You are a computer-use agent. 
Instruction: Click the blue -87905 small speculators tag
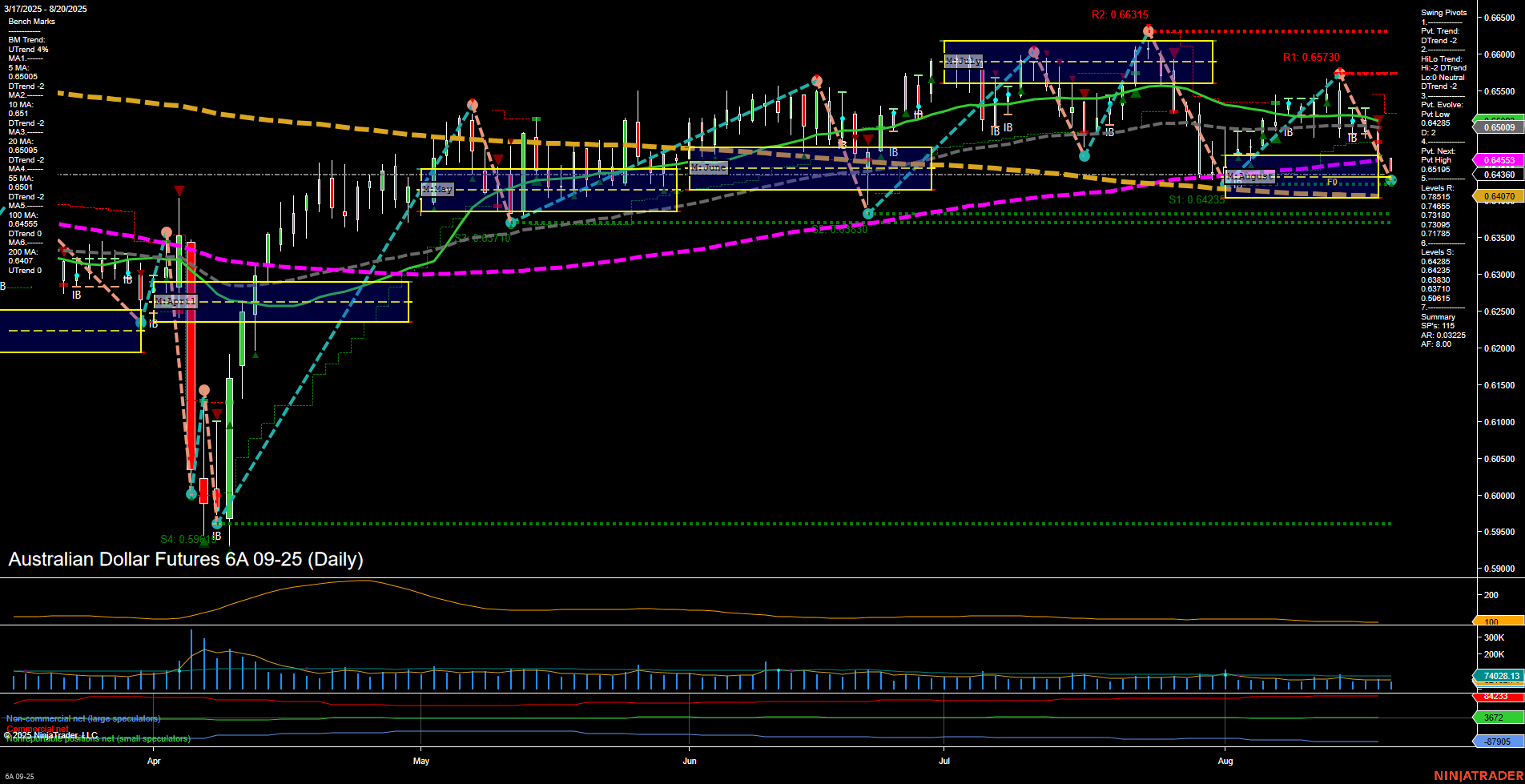1495,740
